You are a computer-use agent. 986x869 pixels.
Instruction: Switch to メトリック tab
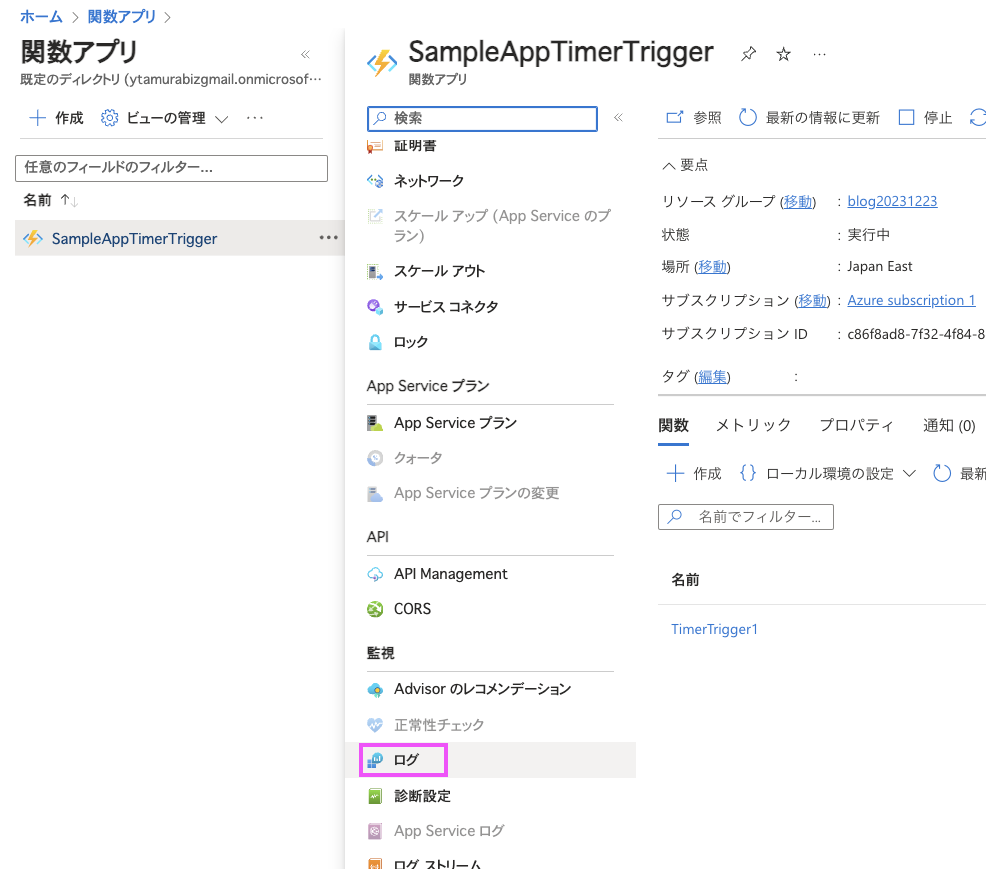click(753, 426)
